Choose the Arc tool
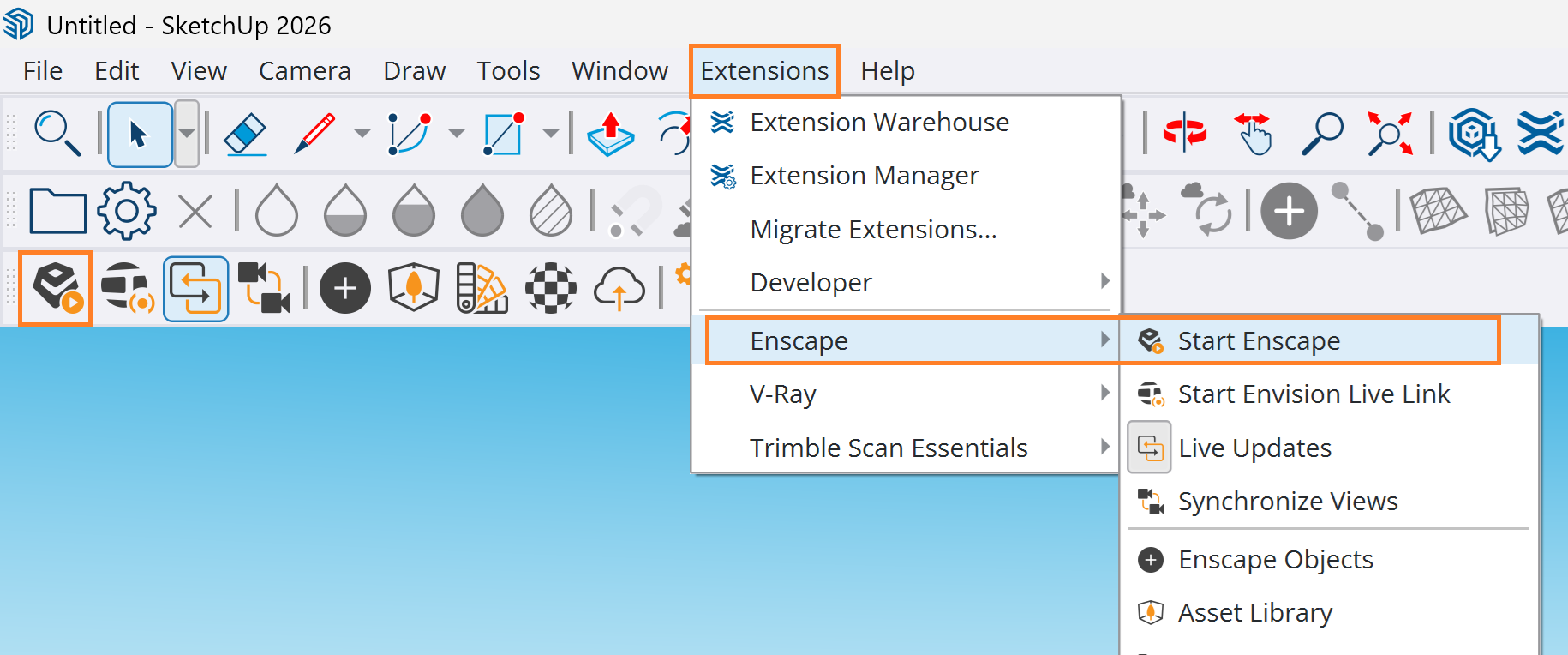Viewport: 1568px width, 655px height. pos(409,134)
